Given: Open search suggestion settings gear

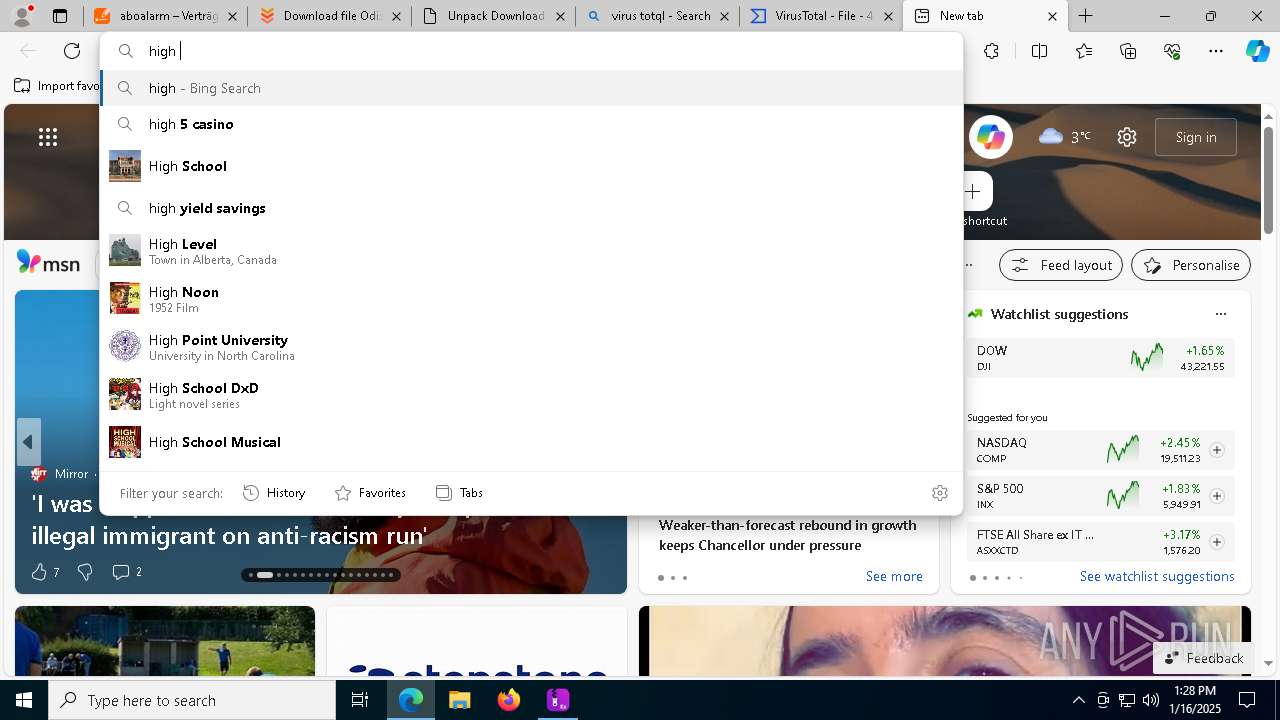Looking at the screenshot, I should click(x=939, y=493).
